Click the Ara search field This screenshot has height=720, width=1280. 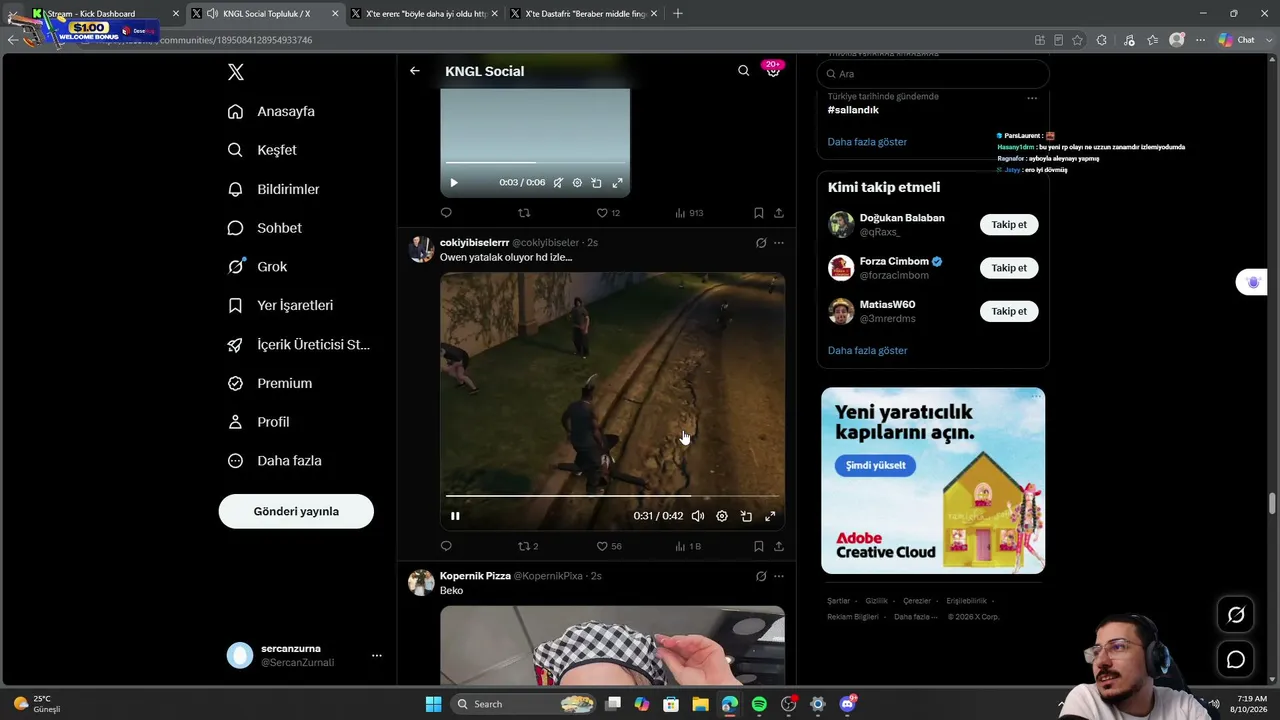(933, 74)
